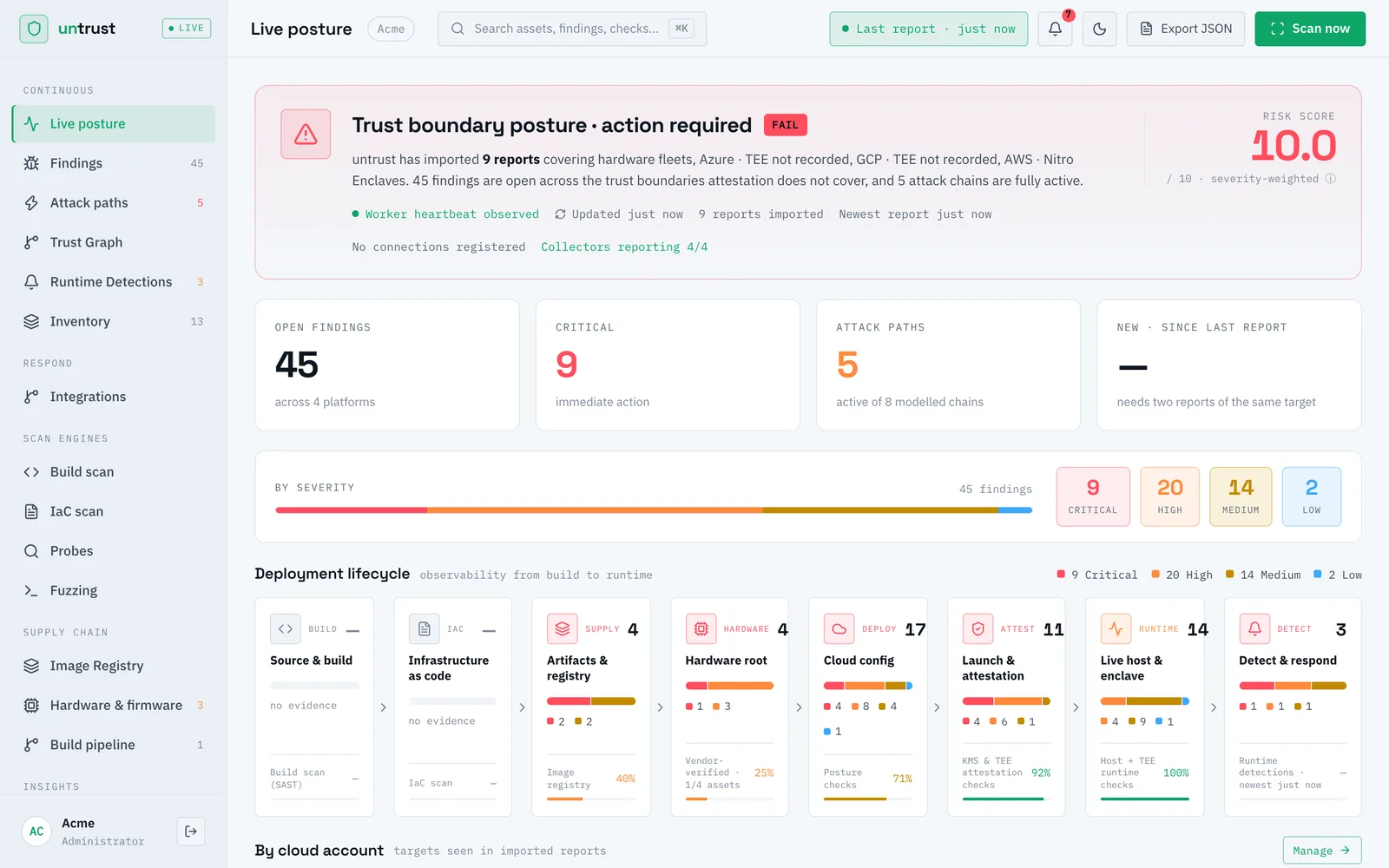This screenshot has width=1389, height=868.
Task: Select the Critical severity tile
Action: (1093, 496)
